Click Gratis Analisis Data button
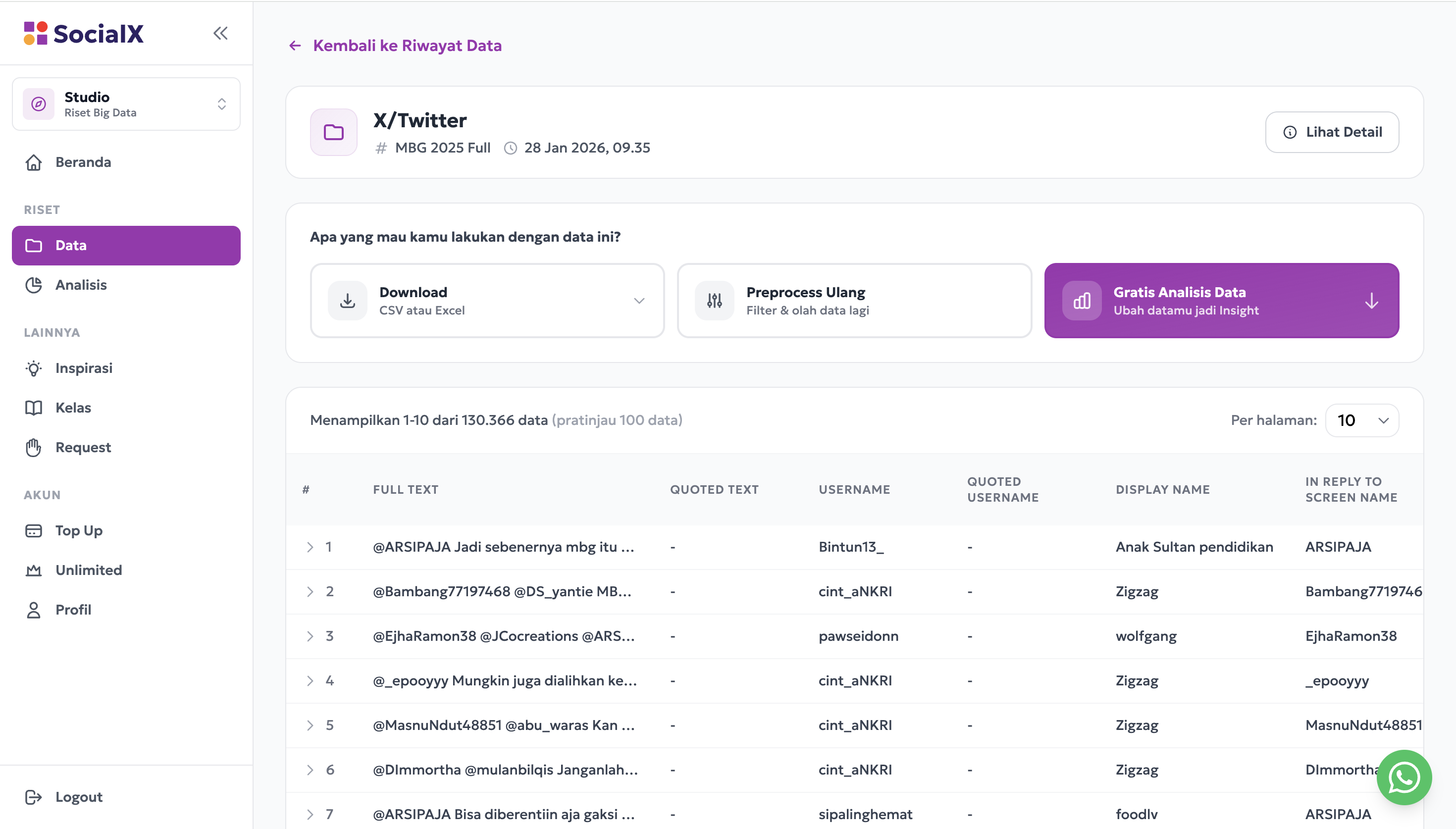Image resolution: width=1456 pixels, height=829 pixels. tap(1221, 301)
